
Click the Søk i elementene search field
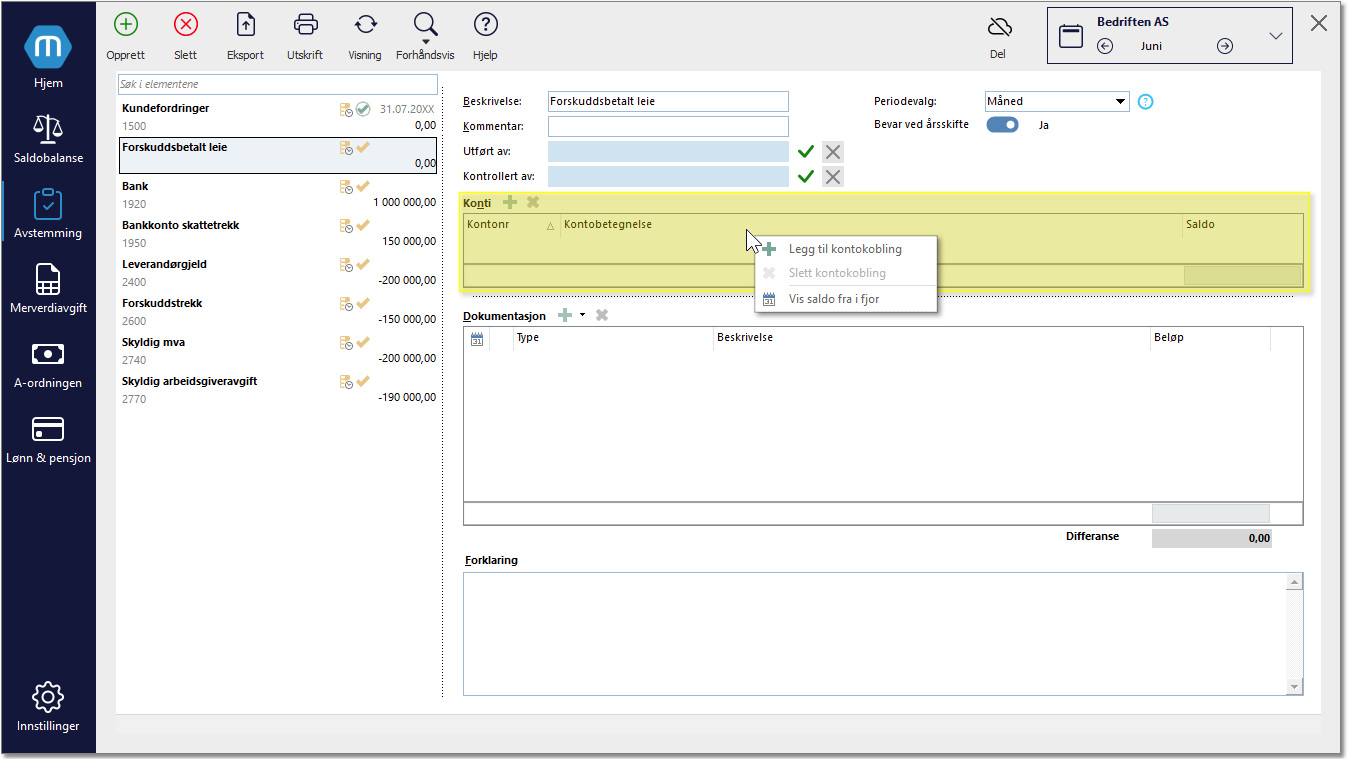point(278,85)
